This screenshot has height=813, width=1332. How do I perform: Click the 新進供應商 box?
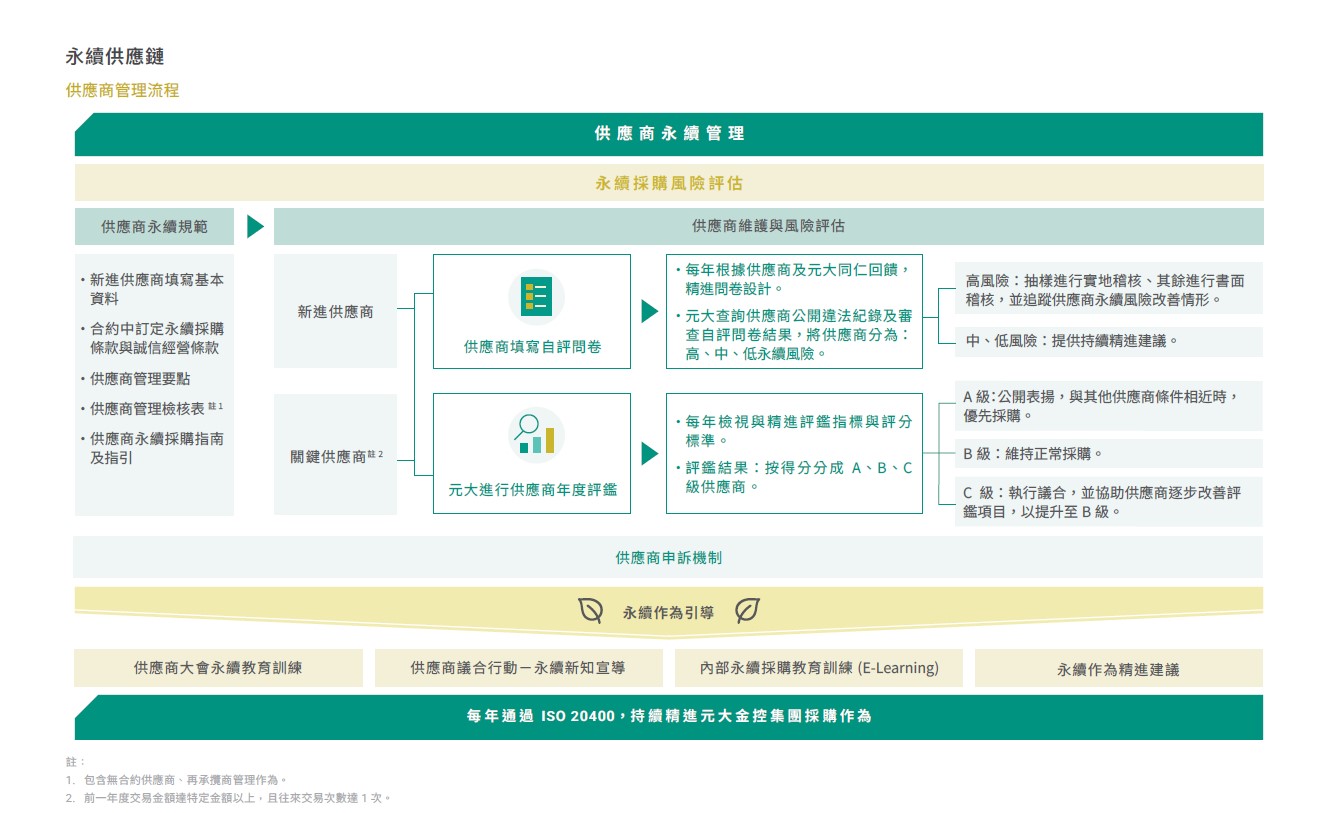[335, 311]
